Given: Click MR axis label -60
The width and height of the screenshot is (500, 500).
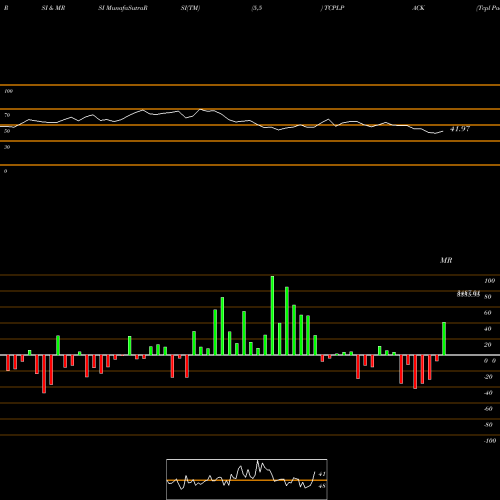Looking at the screenshot, I should (x=488, y=409).
